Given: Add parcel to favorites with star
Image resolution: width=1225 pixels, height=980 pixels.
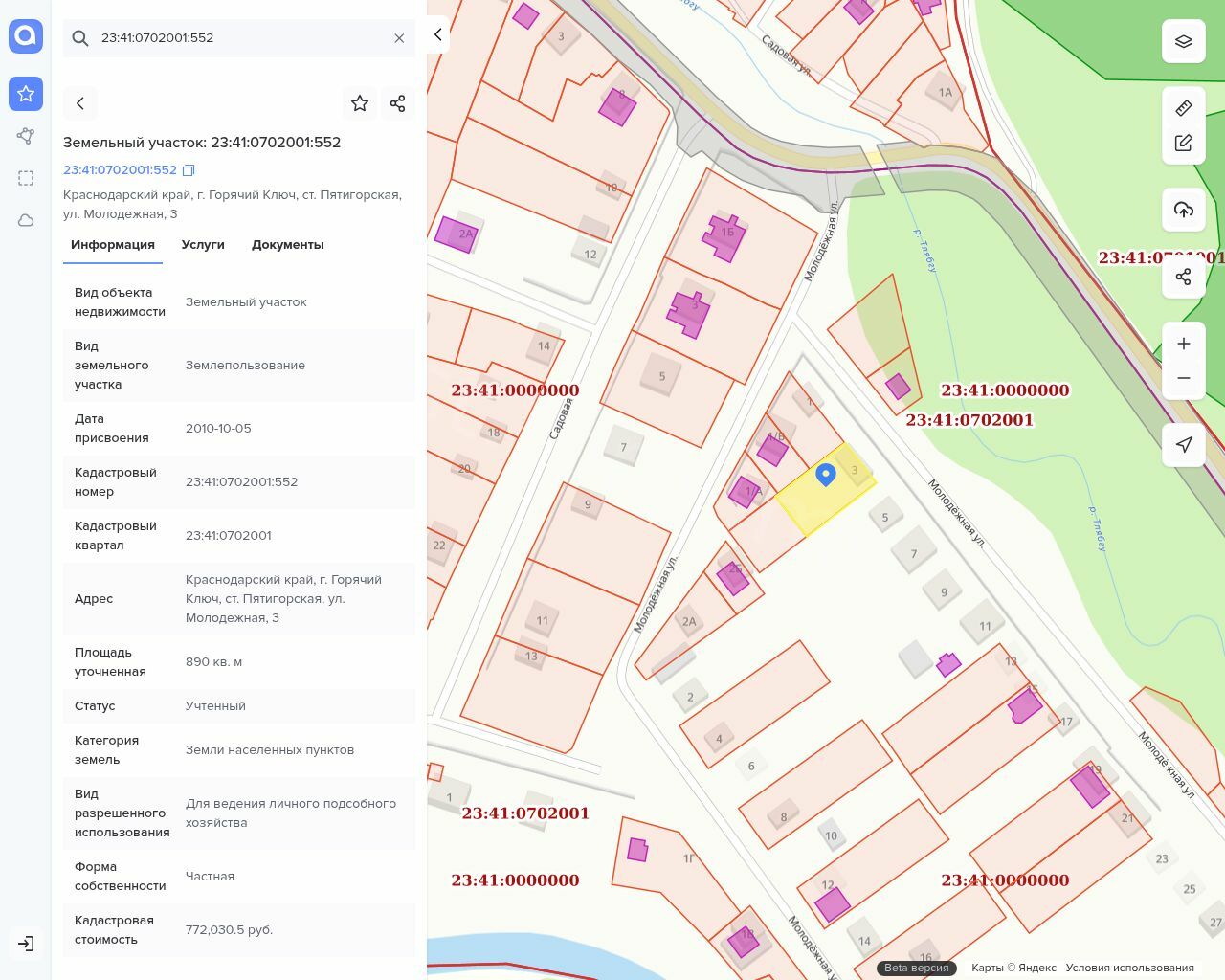Looking at the screenshot, I should [x=360, y=103].
